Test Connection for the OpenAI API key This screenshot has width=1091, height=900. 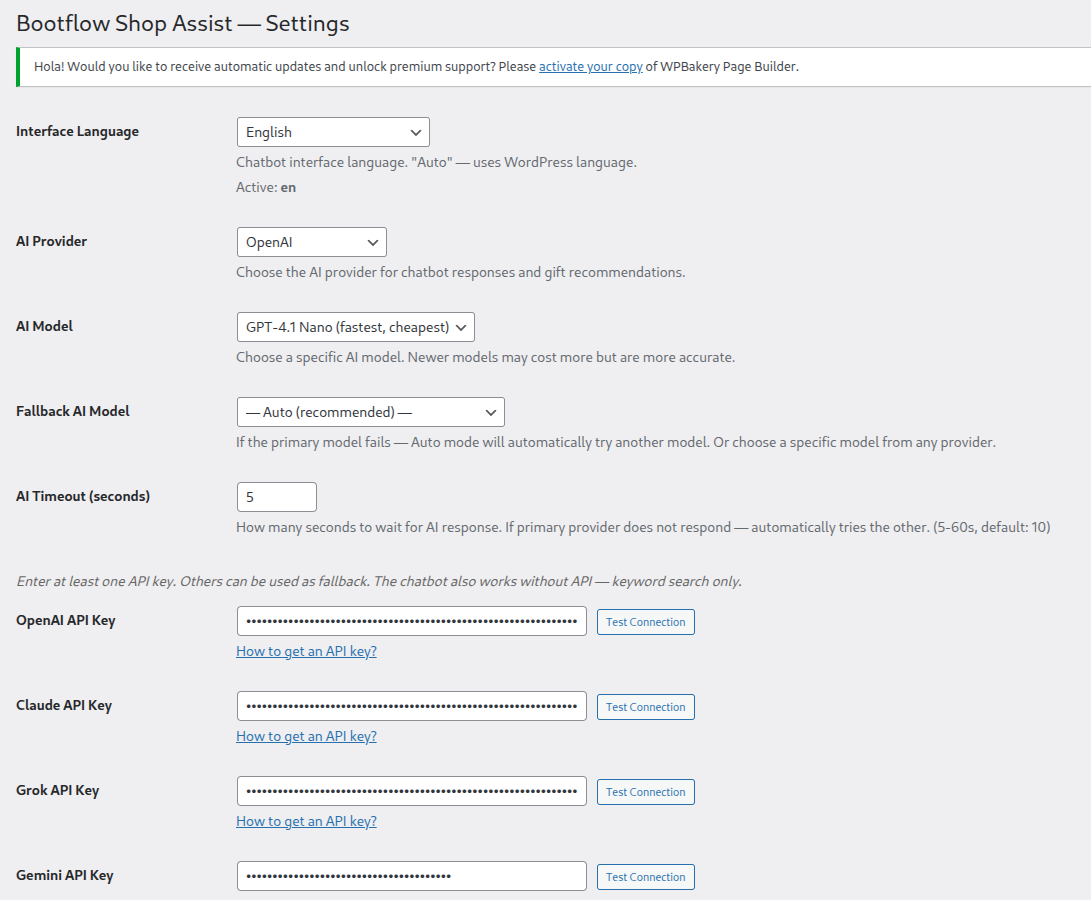tap(646, 622)
